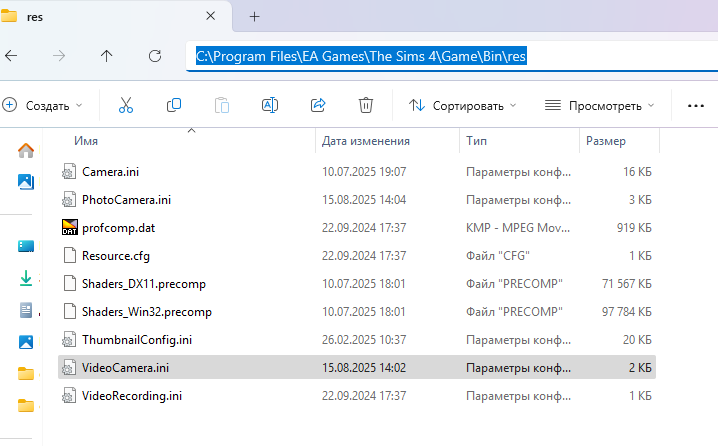This screenshot has height=446, width=718.
Task: Click the profcomp.dat DAT icon
Action: pos(70,228)
